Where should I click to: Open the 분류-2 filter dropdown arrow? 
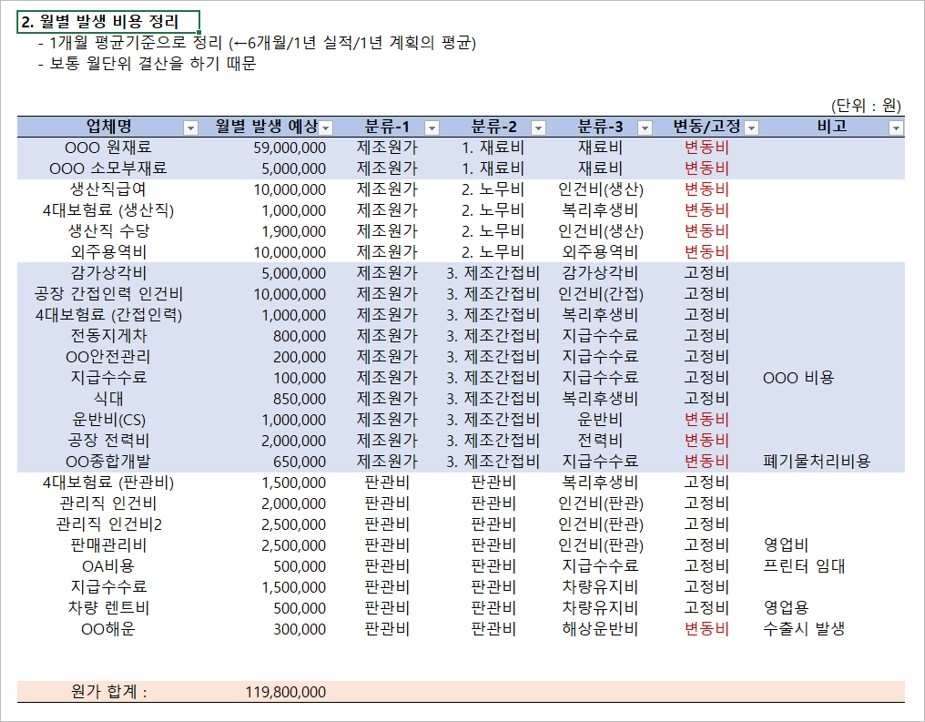click(538, 127)
